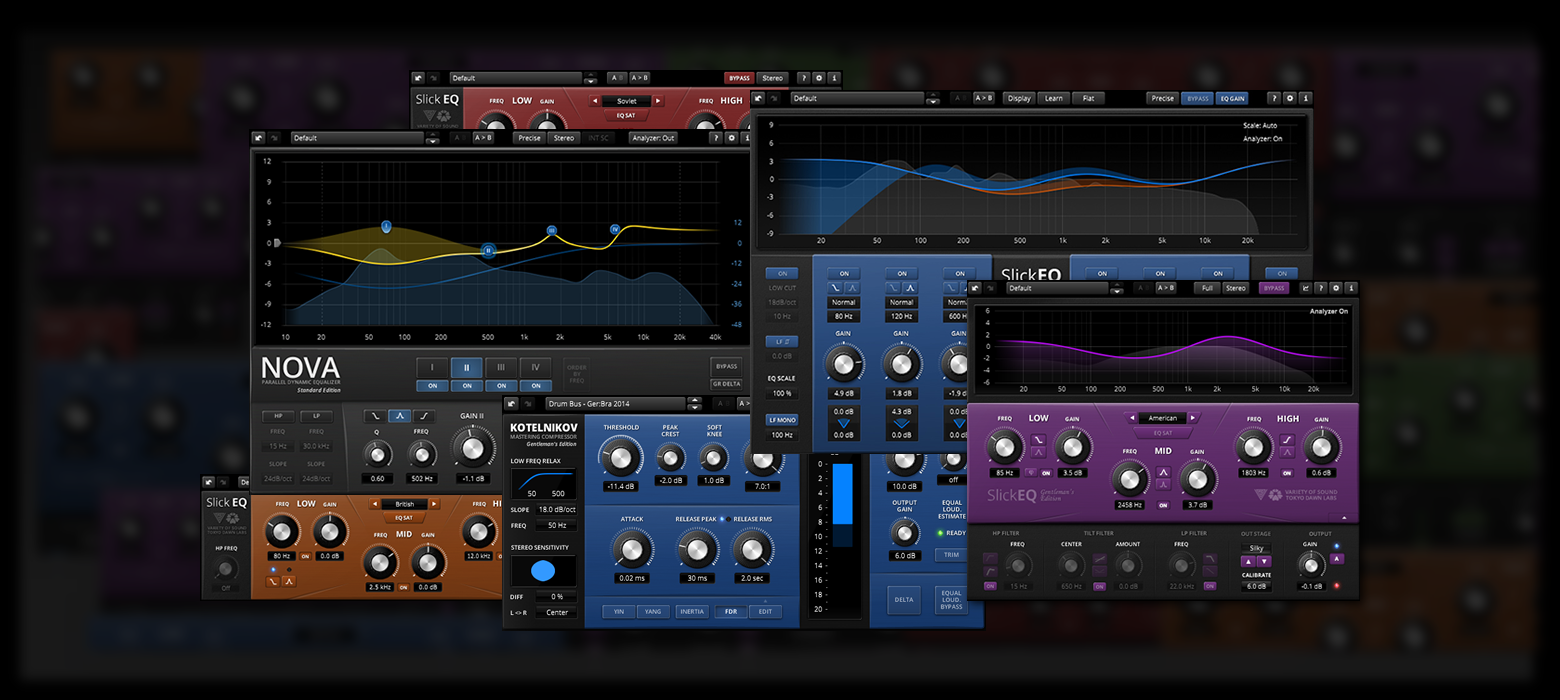Click the analyzer curve icon on purple SlickEQ titlebar
The width and height of the screenshot is (1560, 700).
coord(1304,288)
